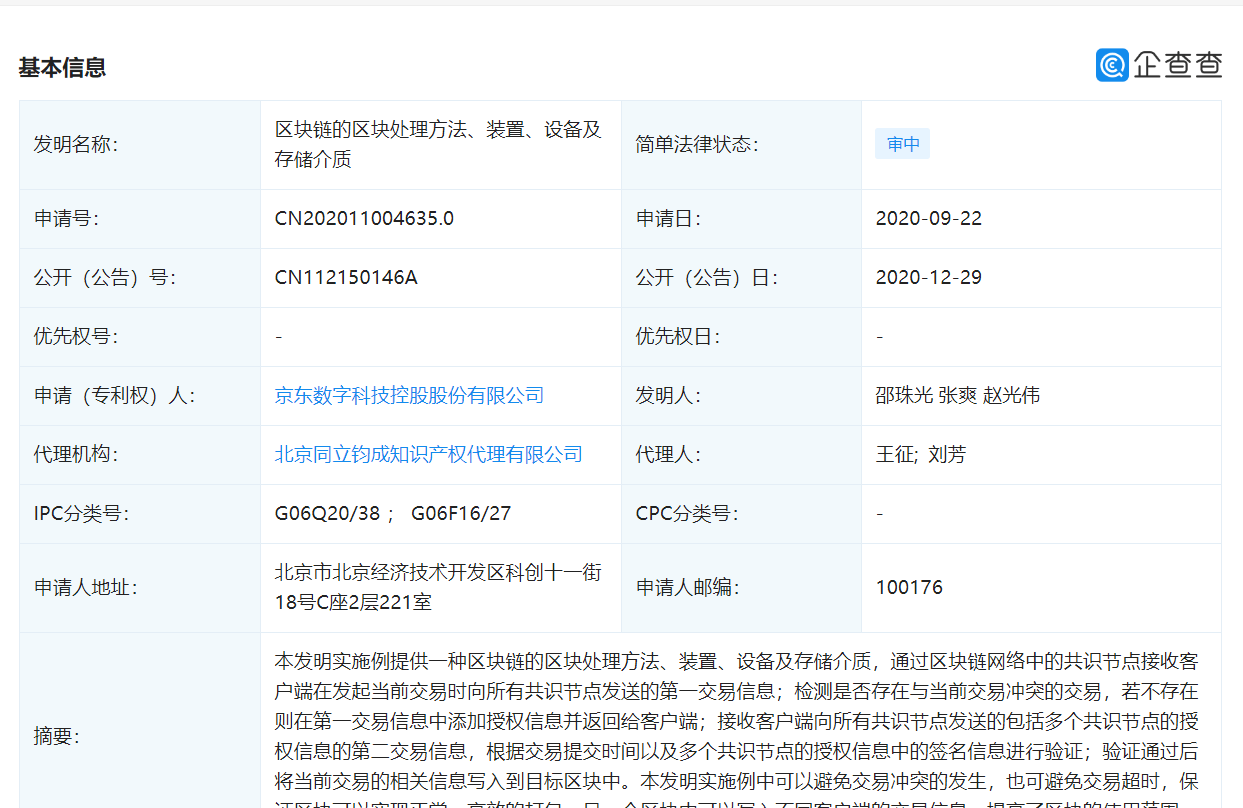Click the 发明名称 label cell
1243x808 pixels.
[140, 145]
